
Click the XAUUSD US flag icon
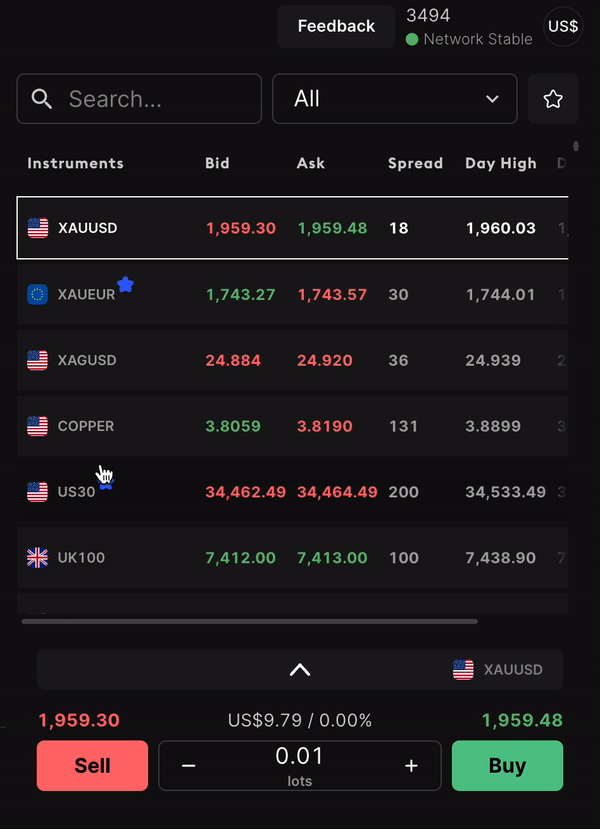click(x=38, y=228)
